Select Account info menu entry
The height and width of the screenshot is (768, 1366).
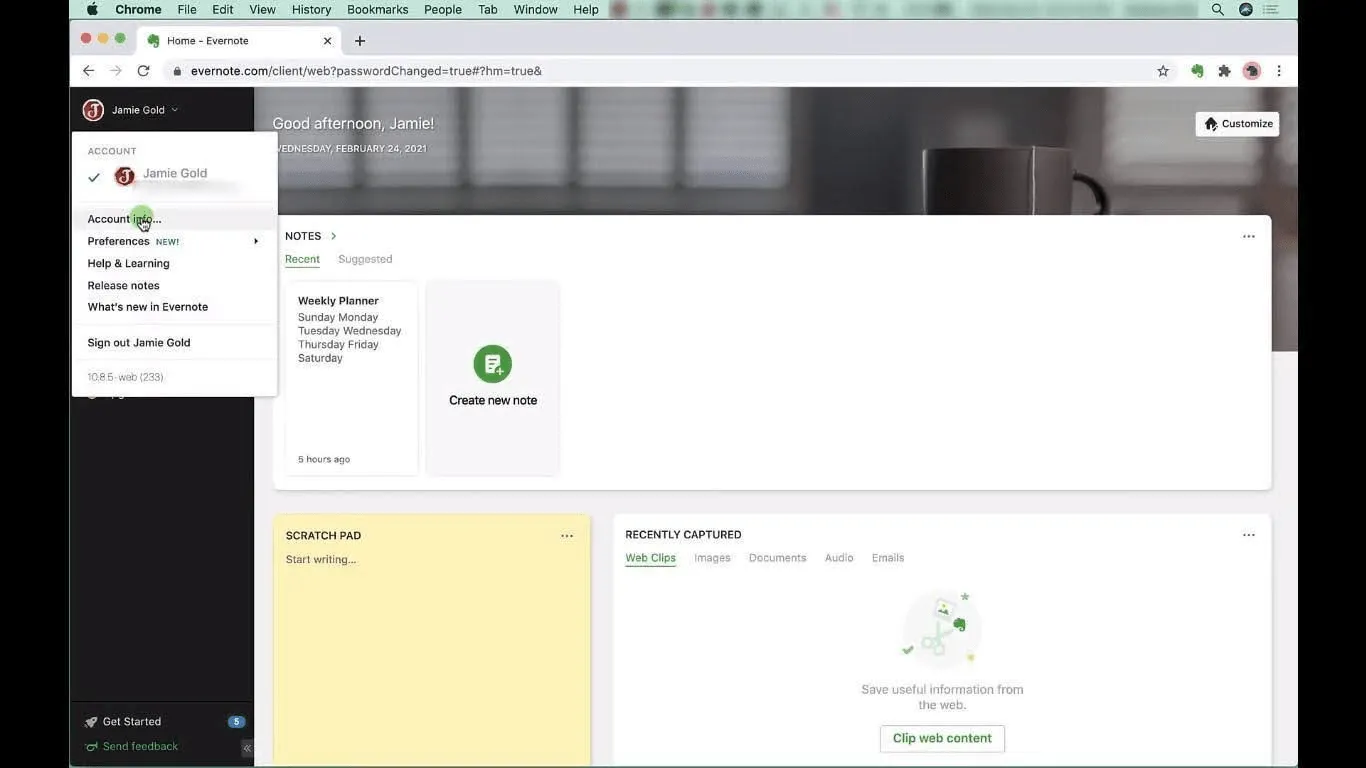175,219
